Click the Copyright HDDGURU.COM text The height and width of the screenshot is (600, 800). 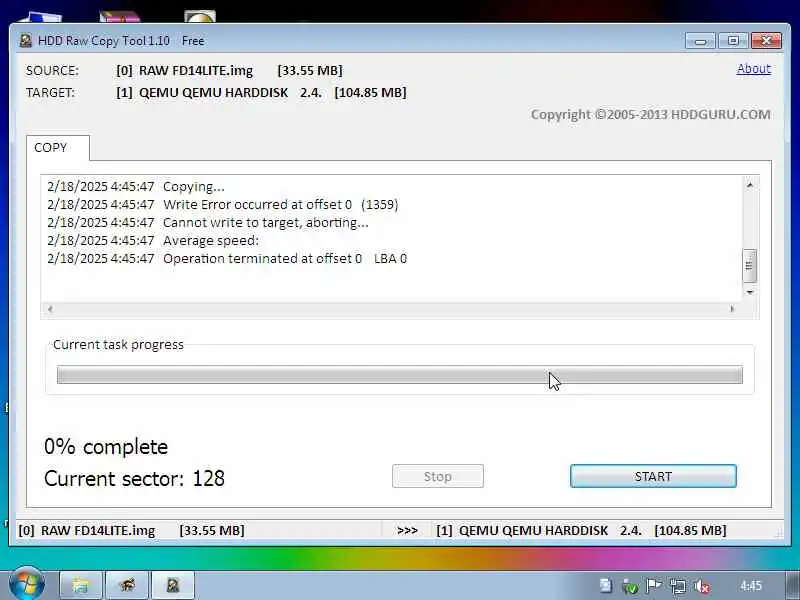point(651,114)
